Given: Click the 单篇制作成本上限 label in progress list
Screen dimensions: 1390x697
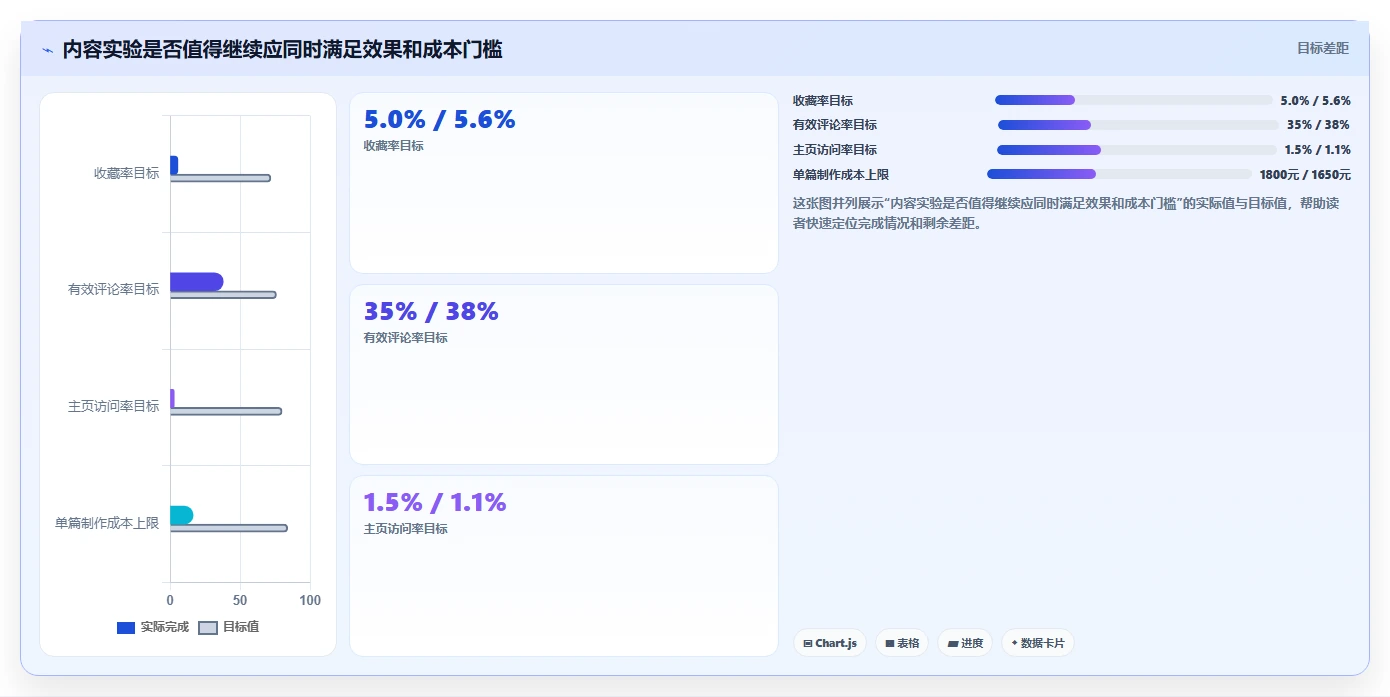Looking at the screenshot, I should 841,175.
